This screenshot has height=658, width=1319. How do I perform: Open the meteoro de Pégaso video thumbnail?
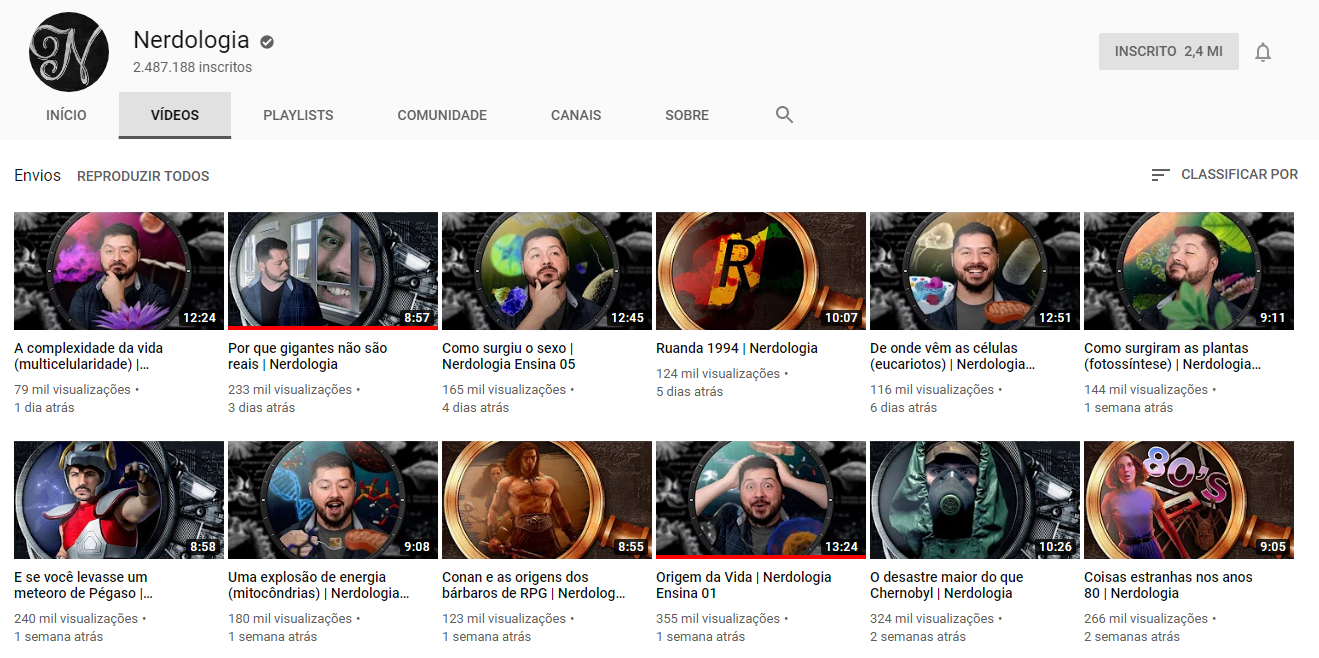click(119, 500)
